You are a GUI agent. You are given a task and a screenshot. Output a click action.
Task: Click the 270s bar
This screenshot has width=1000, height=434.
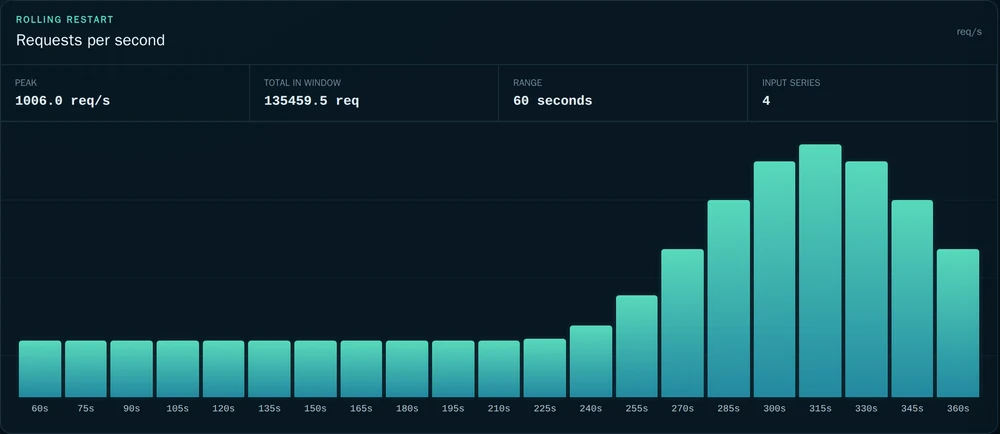click(x=682, y=323)
